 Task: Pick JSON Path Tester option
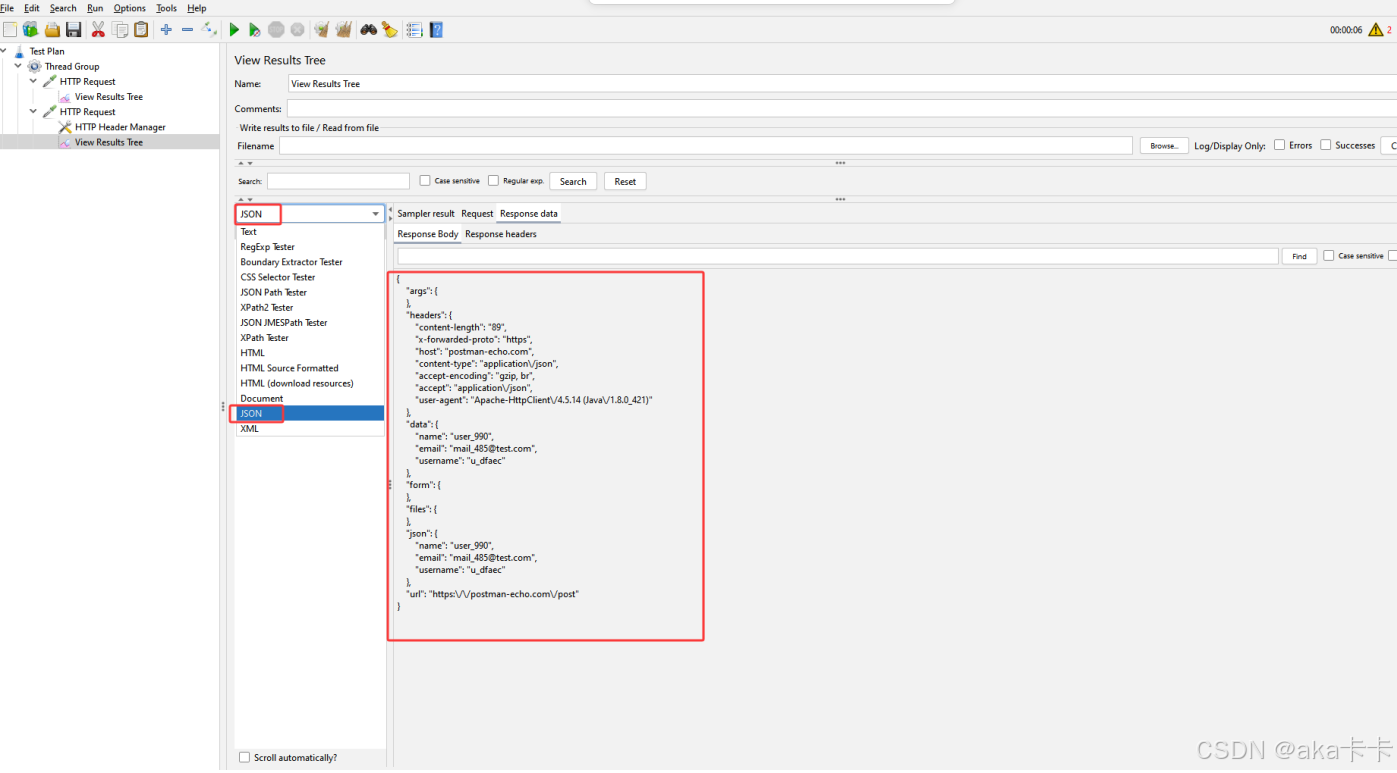tap(310, 292)
